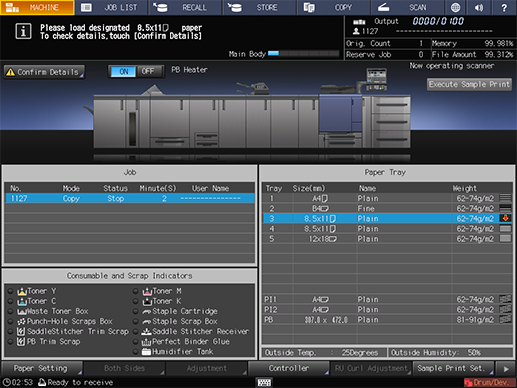Turn PB Heater OFF
The height and width of the screenshot is (388, 517).
coord(148,71)
